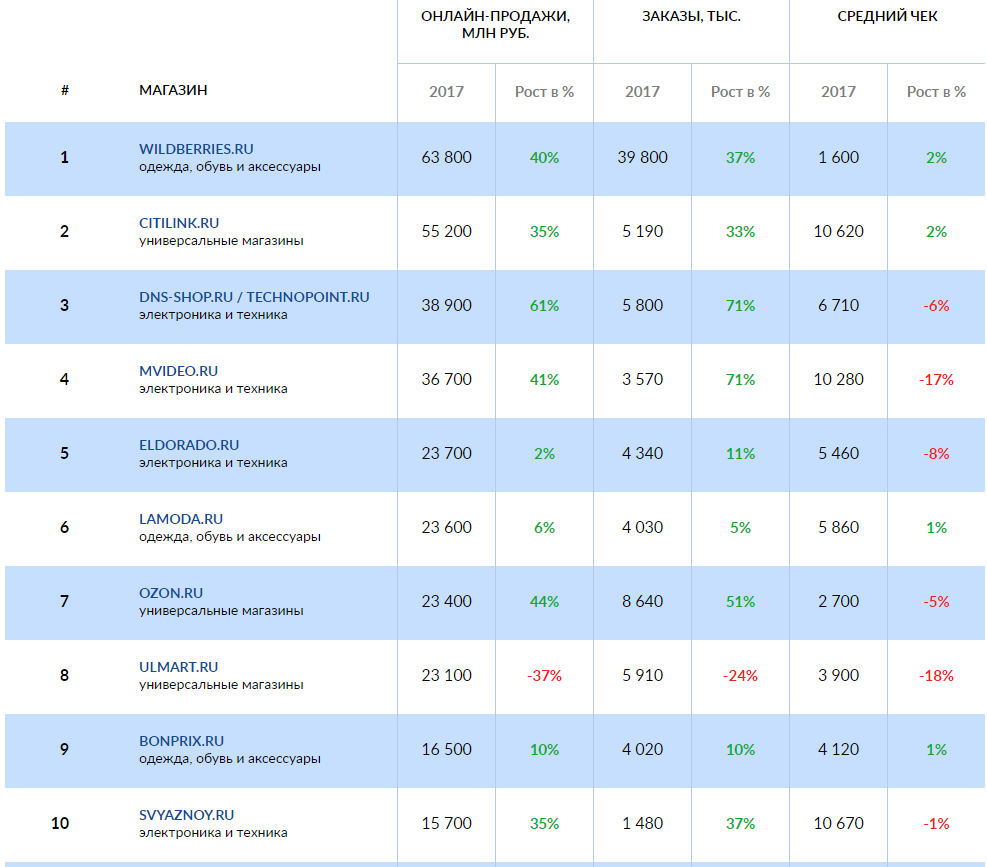This screenshot has width=987, height=867.
Task: Select Svyaznoy orders value 1 480
Action: [x=642, y=823]
